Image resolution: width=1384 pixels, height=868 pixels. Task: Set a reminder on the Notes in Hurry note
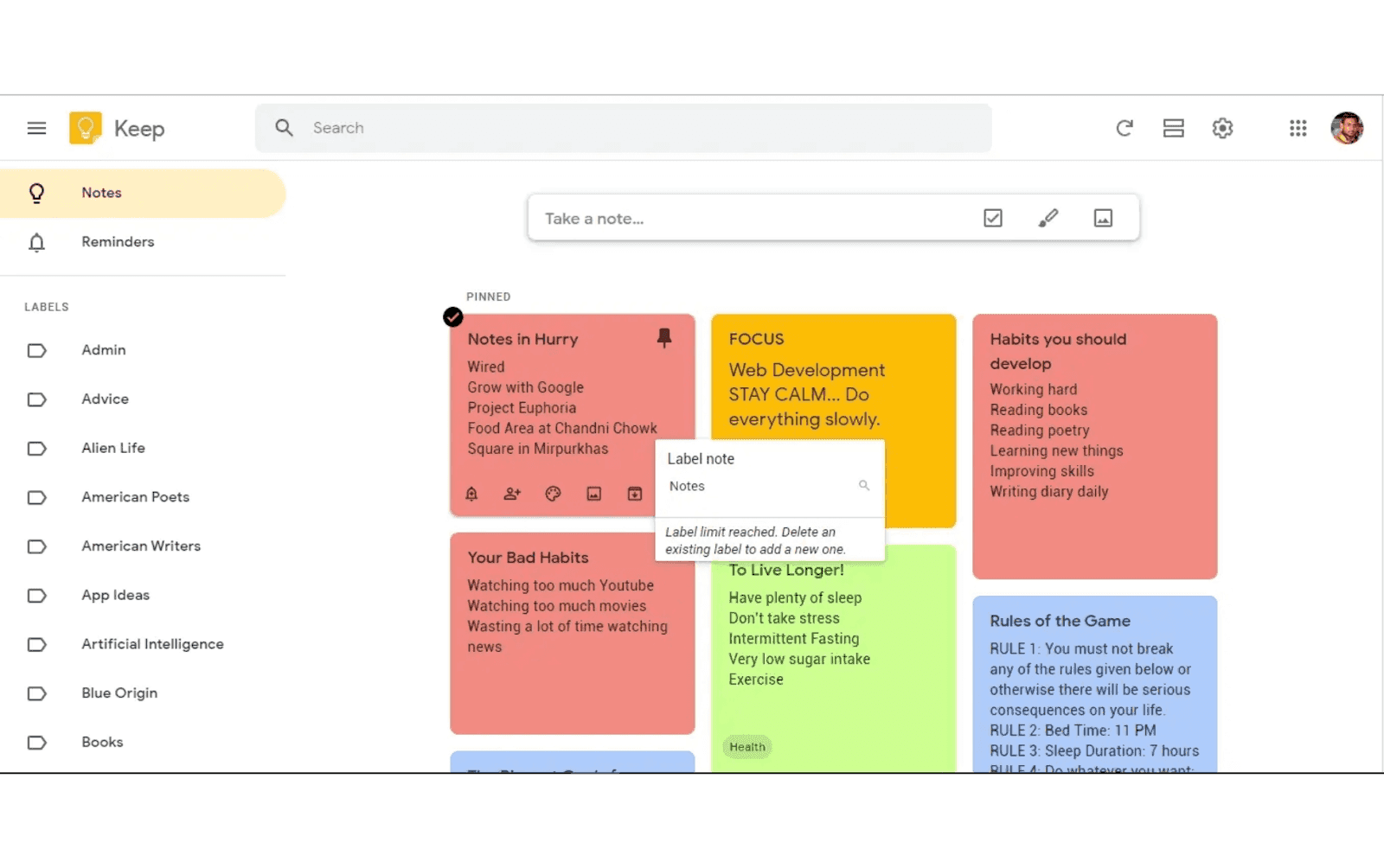pos(471,493)
